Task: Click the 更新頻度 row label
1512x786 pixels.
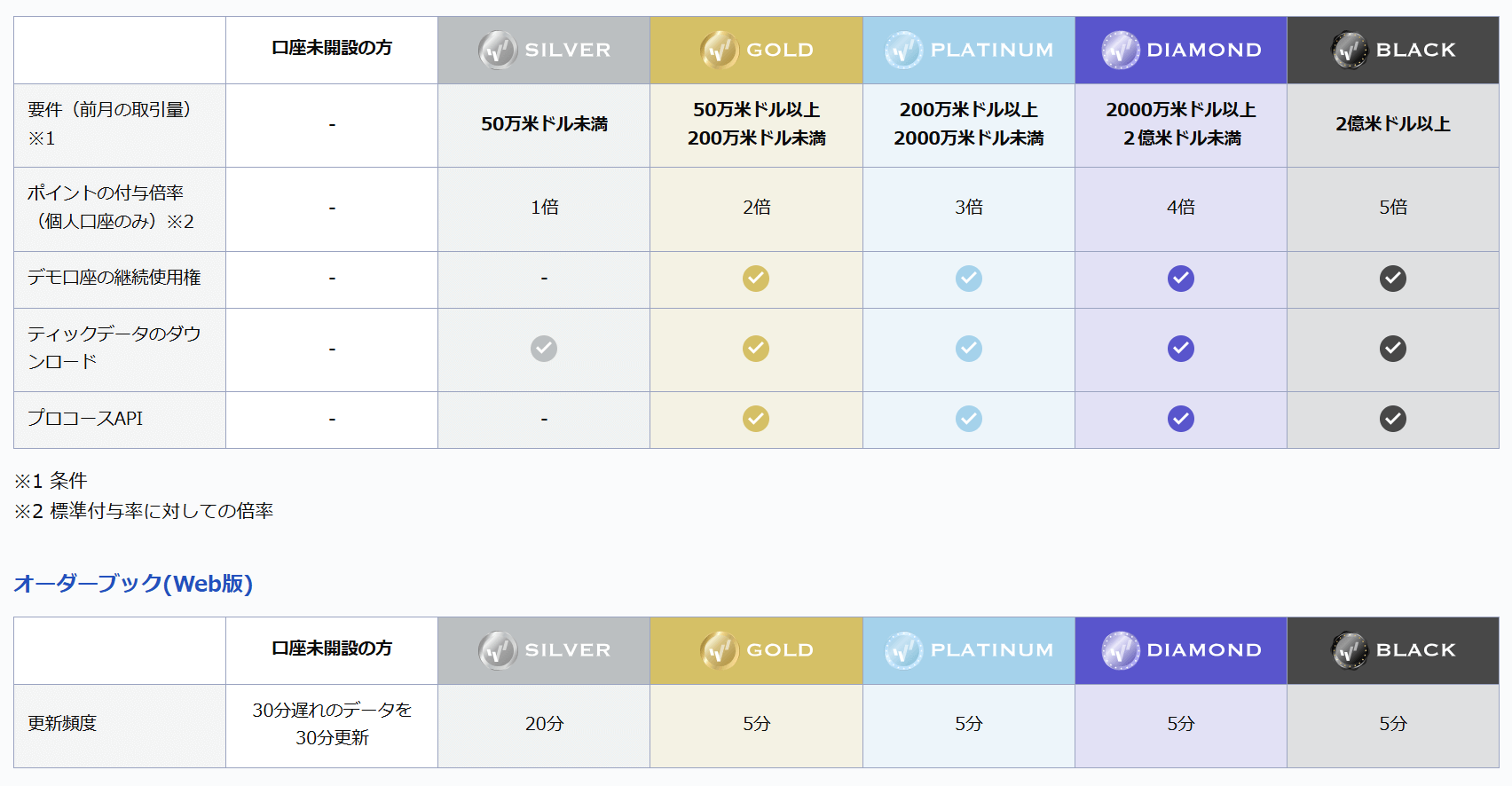Action: click(62, 723)
